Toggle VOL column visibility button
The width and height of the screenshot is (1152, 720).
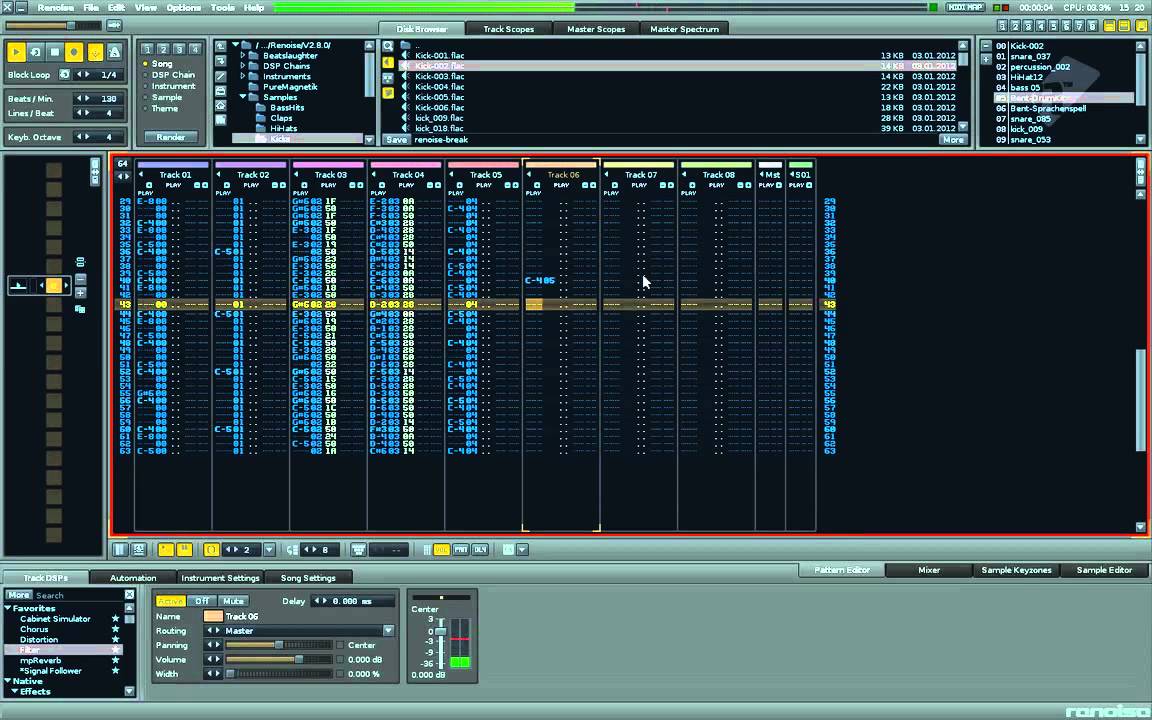(441, 550)
